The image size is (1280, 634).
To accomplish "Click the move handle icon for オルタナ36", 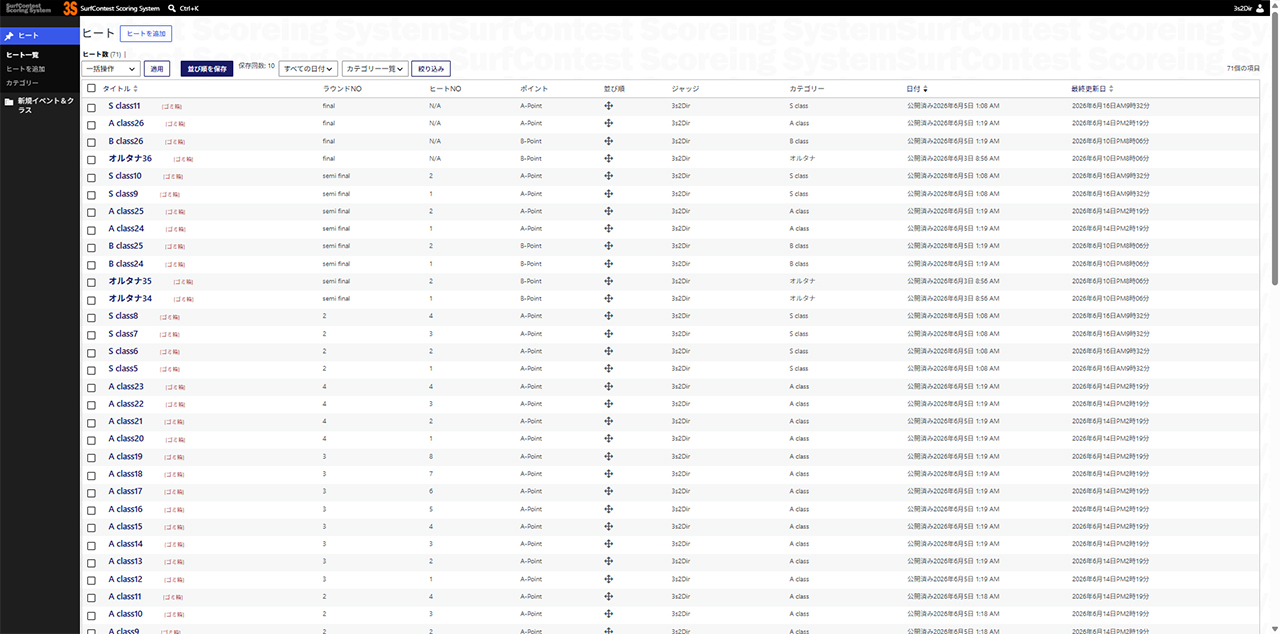I will pos(608,158).
